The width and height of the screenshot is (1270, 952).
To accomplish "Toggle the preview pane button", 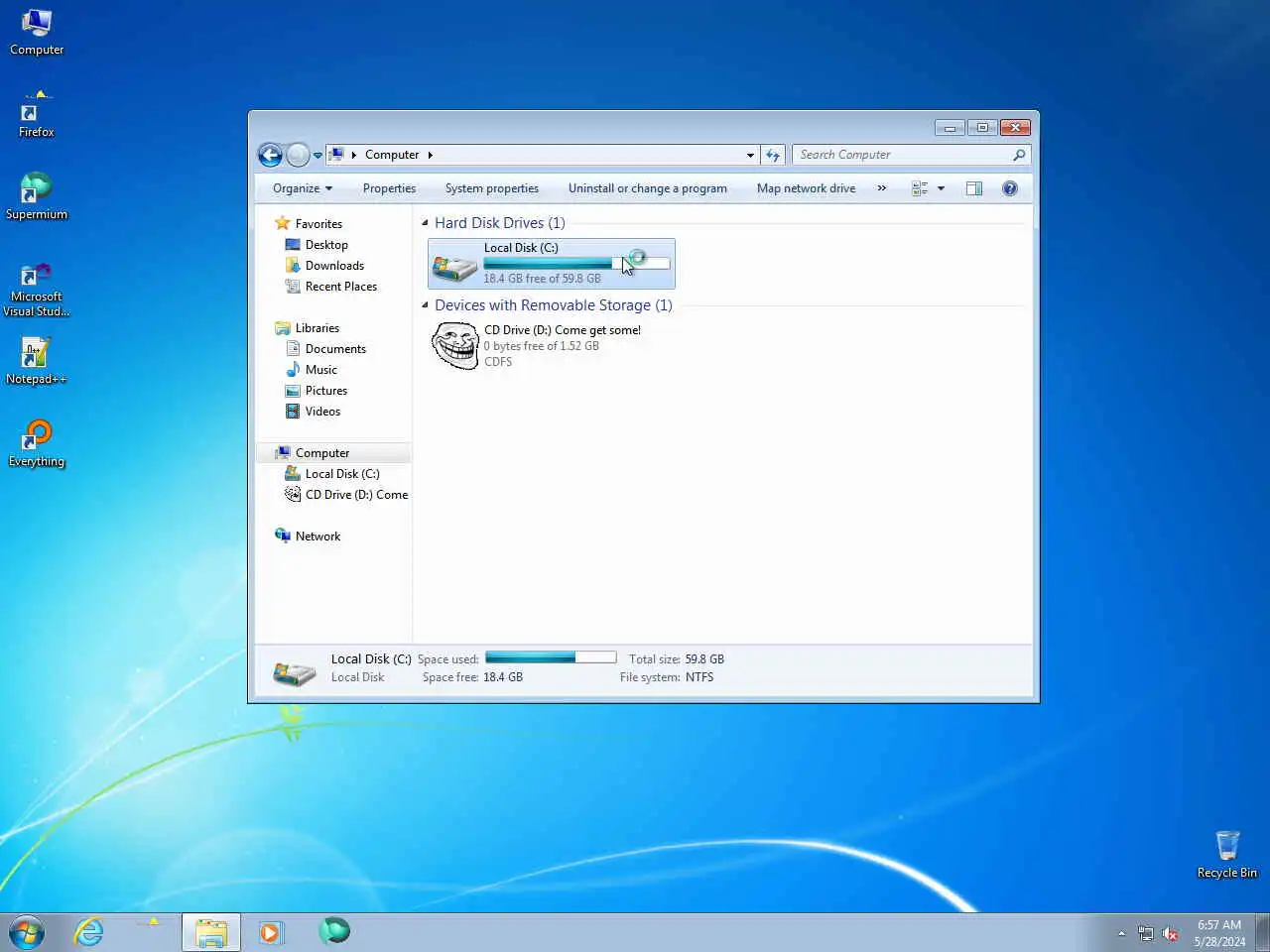I will tap(974, 188).
